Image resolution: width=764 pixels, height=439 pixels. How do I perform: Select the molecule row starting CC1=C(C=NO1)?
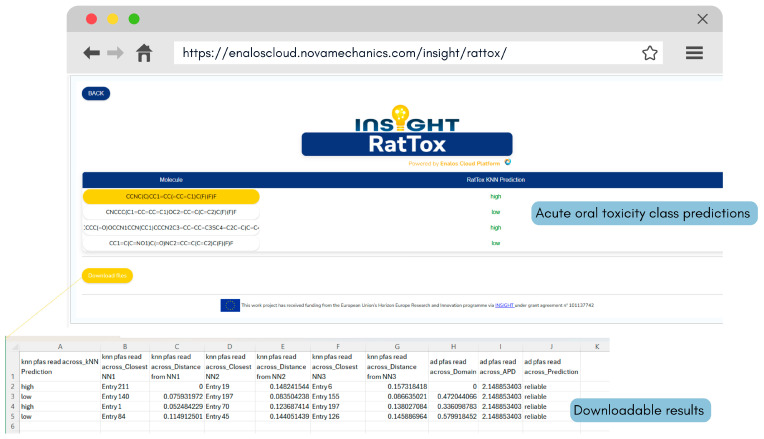(x=171, y=243)
